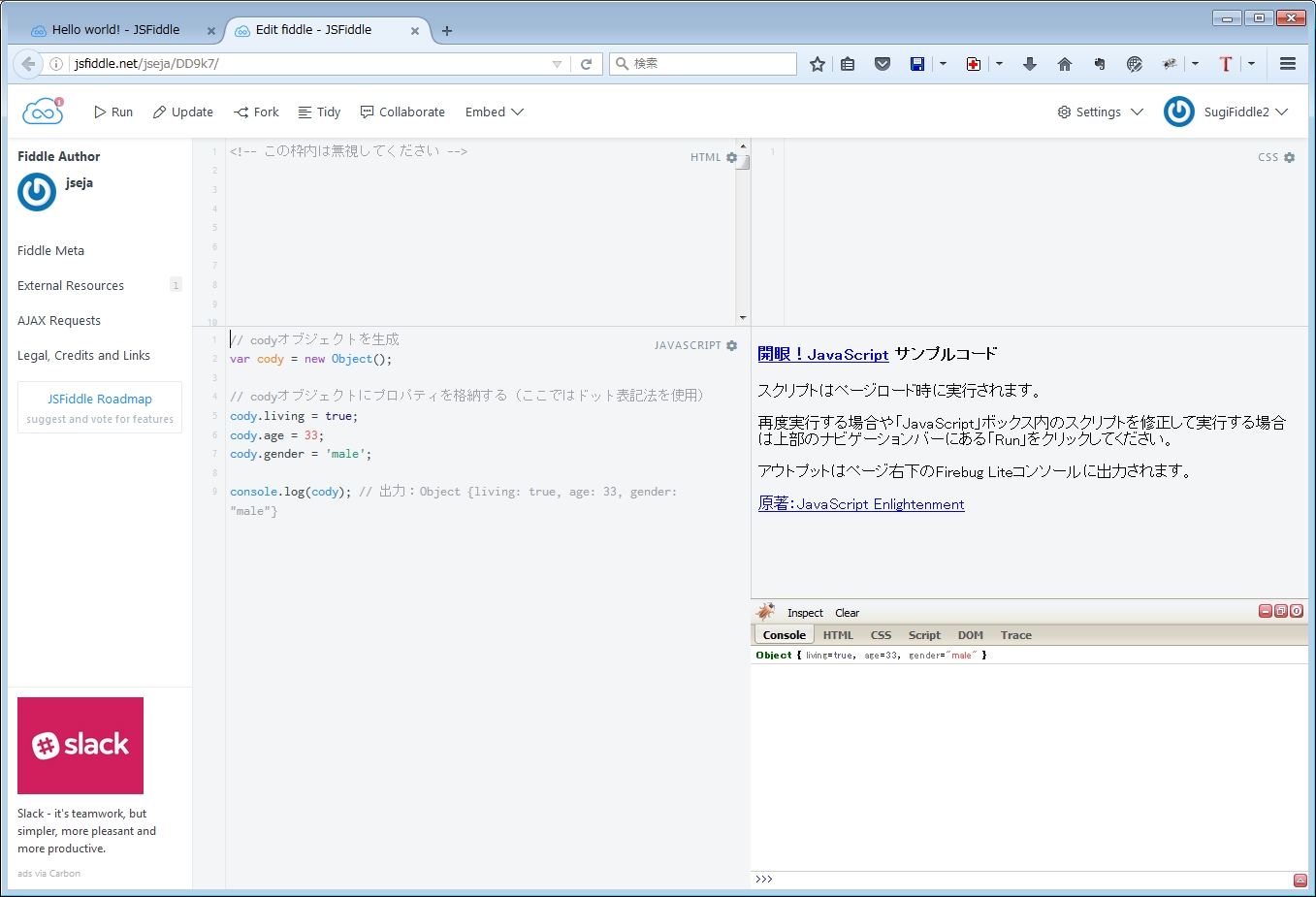Open HTML panel settings gear

click(x=731, y=157)
